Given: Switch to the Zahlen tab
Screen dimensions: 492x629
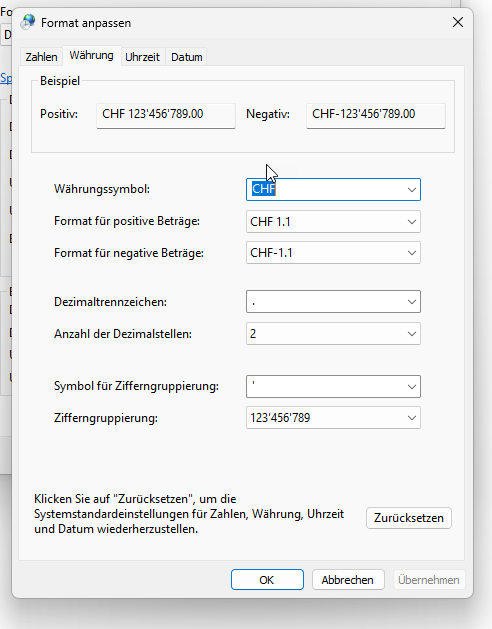Looking at the screenshot, I should click(x=41, y=57).
